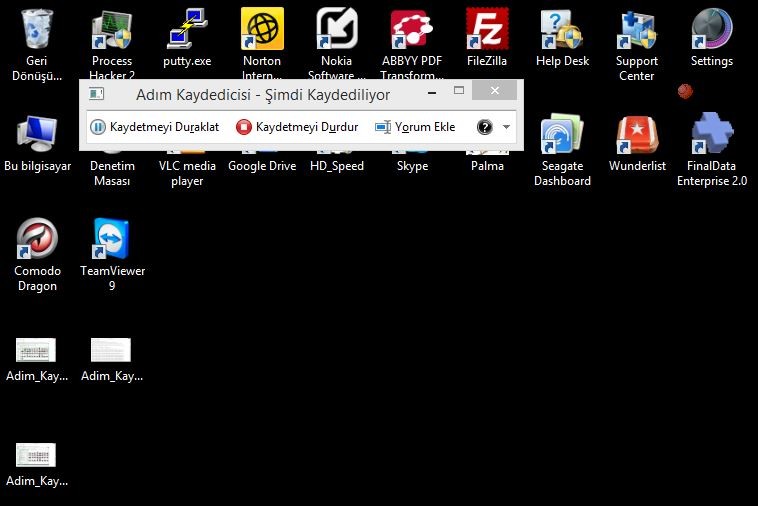Expand the dropdown arrow beside help icon
The height and width of the screenshot is (506, 758).
tap(506, 127)
